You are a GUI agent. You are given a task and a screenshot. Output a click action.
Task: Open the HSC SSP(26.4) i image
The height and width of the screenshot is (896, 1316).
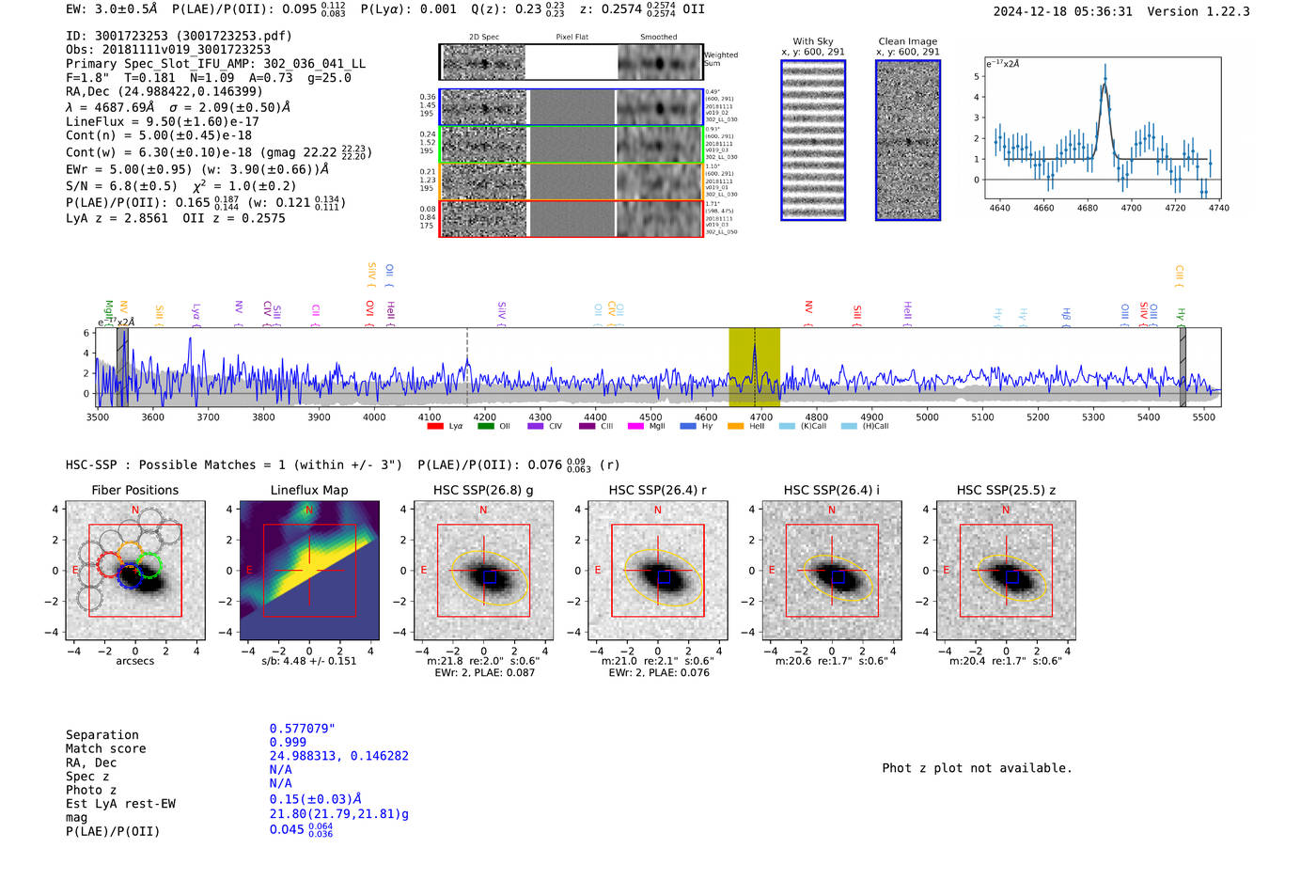pos(832,571)
